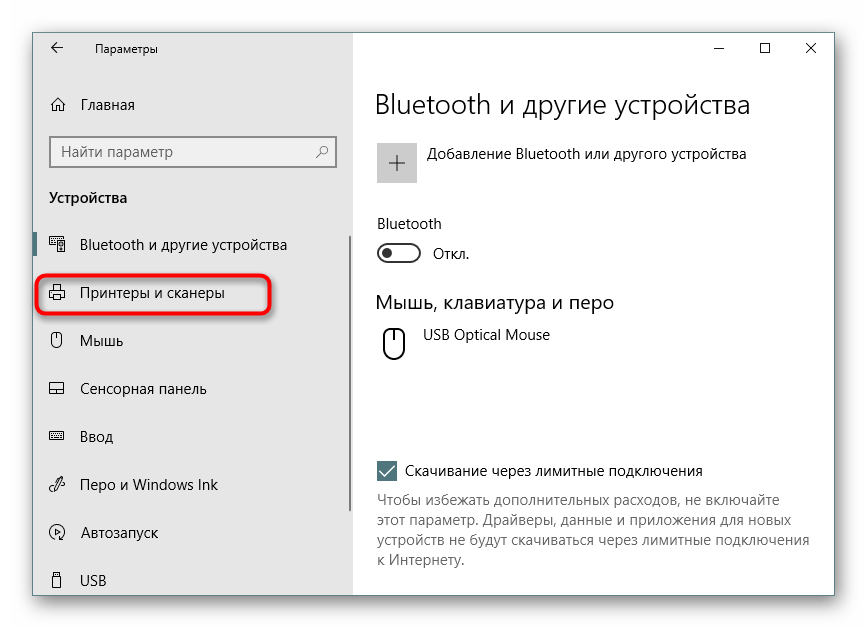The width and height of the screenshot is (867, 628).
Task: Click the search magnifier icon
Action: coord(323,152)
